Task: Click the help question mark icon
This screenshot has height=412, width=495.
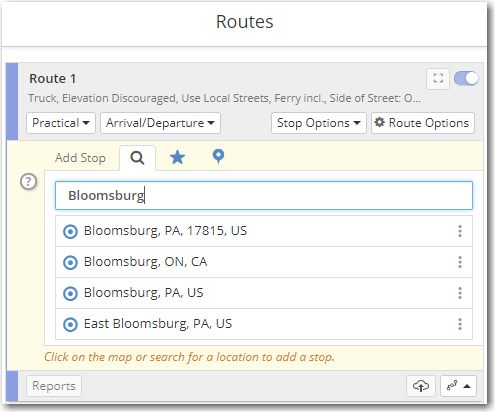Action: coord(28,182)
